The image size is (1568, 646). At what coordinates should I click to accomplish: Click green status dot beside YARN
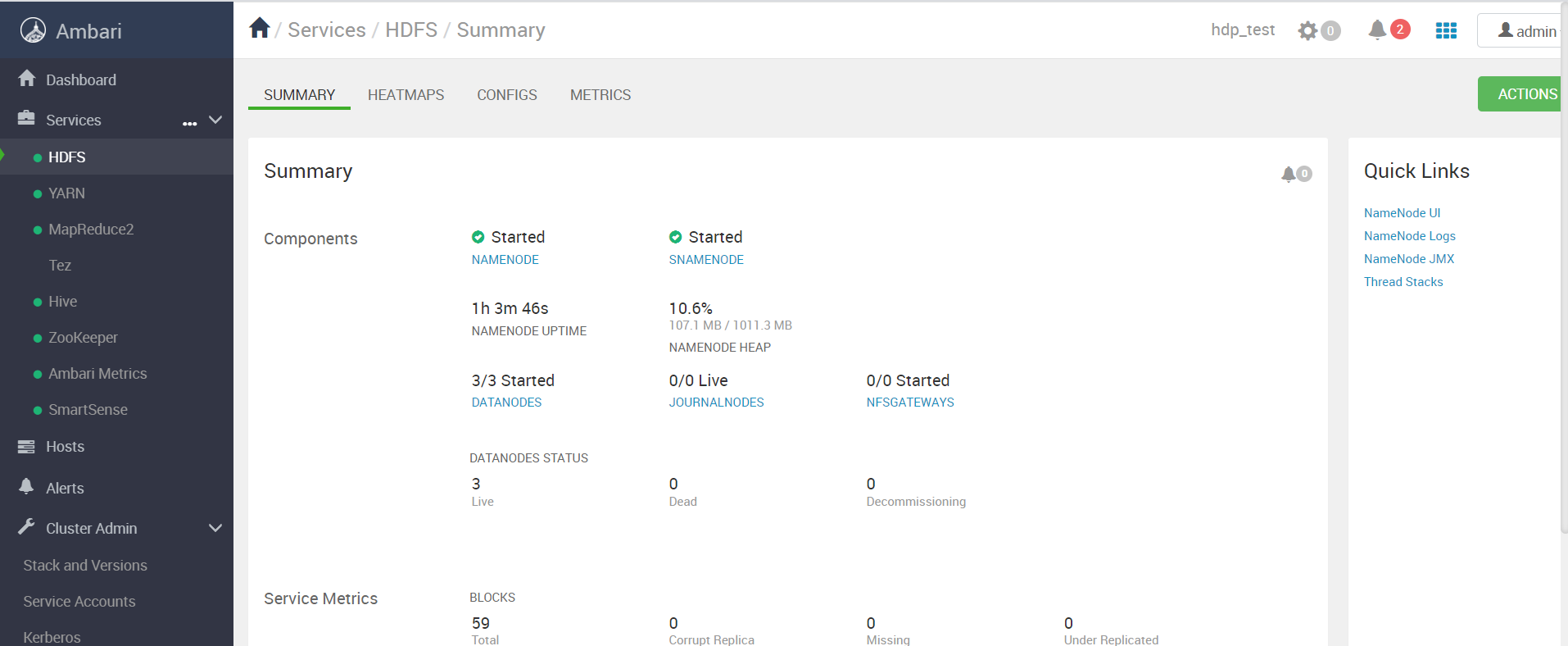point(38,193)
